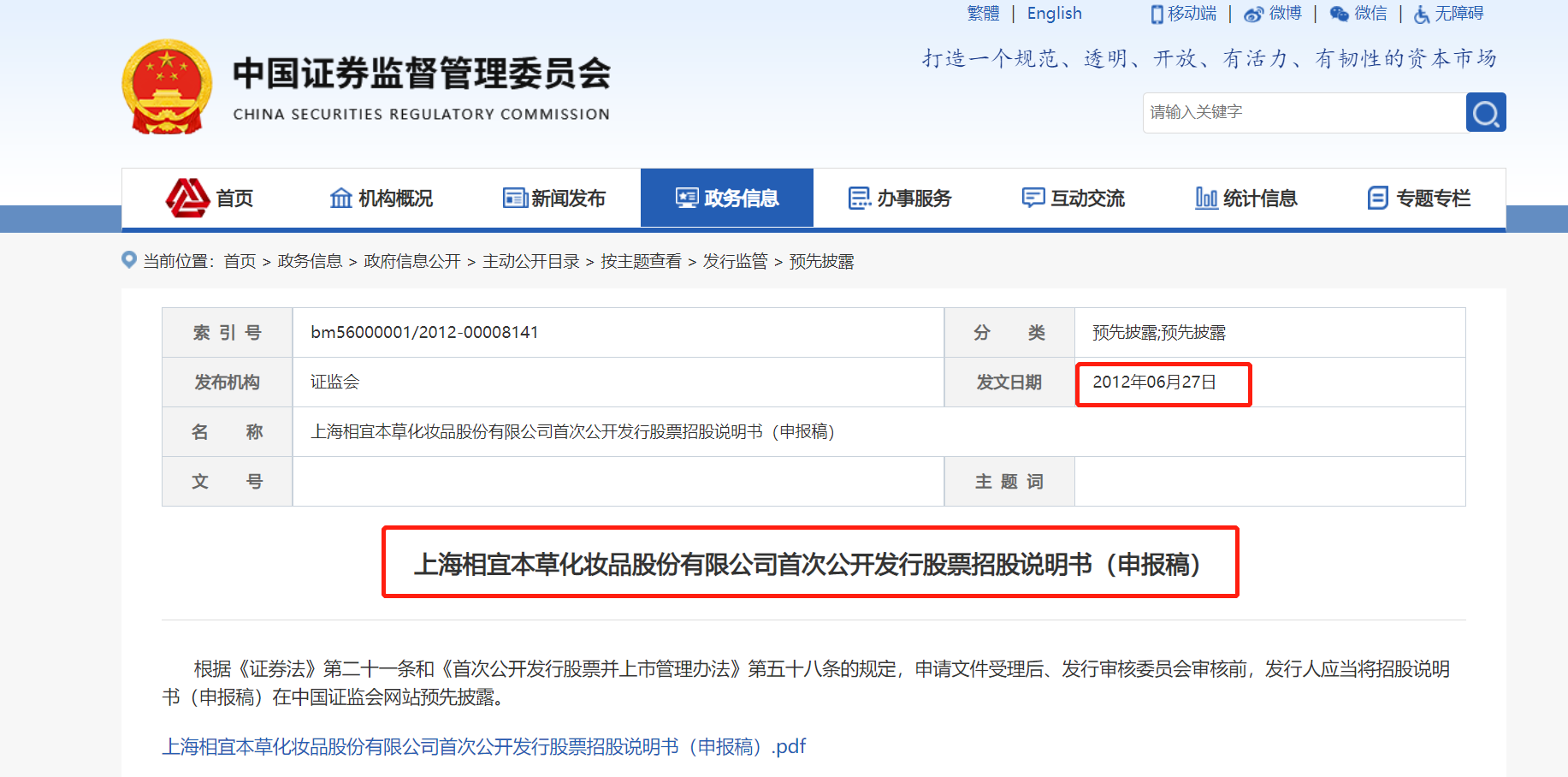Click the 文号 label cell
The height and width of the screenshot is (777, 1568).
pyautogui.click(x=228, y=481)
